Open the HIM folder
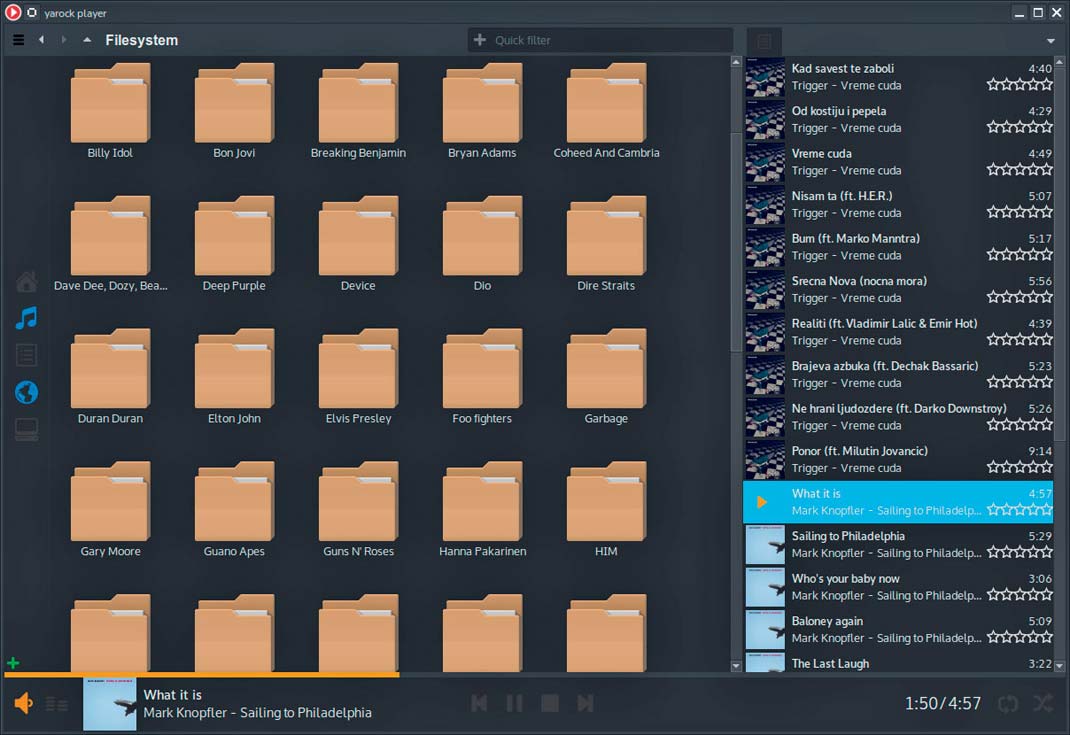This screenshot has height=735, width=1070. pyautogui.click(x=606, y=510)
